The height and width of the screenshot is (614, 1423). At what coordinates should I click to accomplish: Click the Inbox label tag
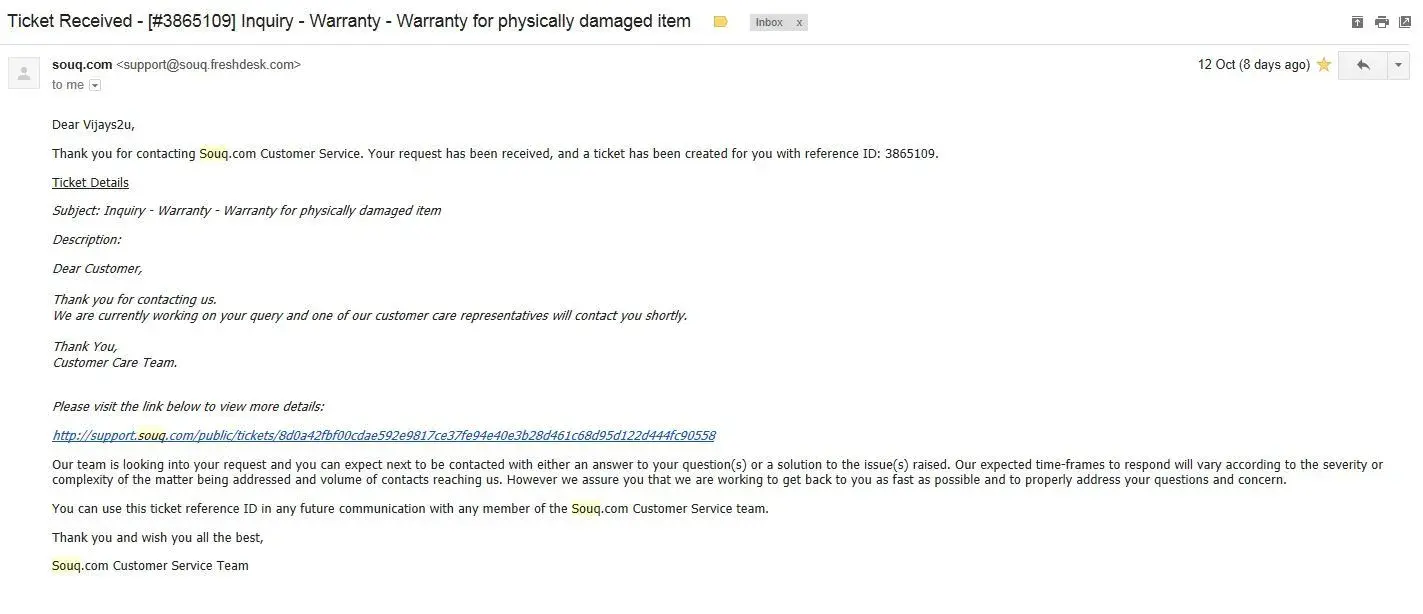click(769, 22)
